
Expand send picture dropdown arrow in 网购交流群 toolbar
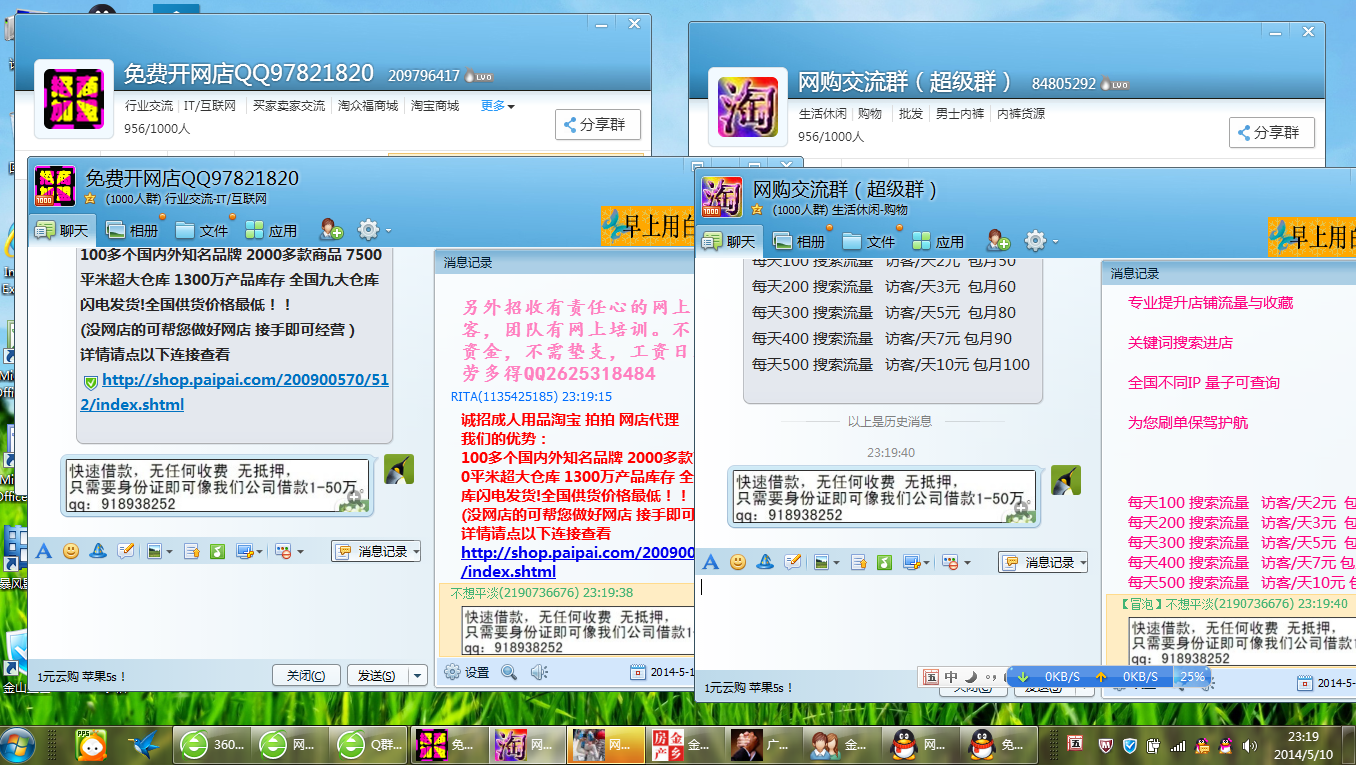click(836, 563)
